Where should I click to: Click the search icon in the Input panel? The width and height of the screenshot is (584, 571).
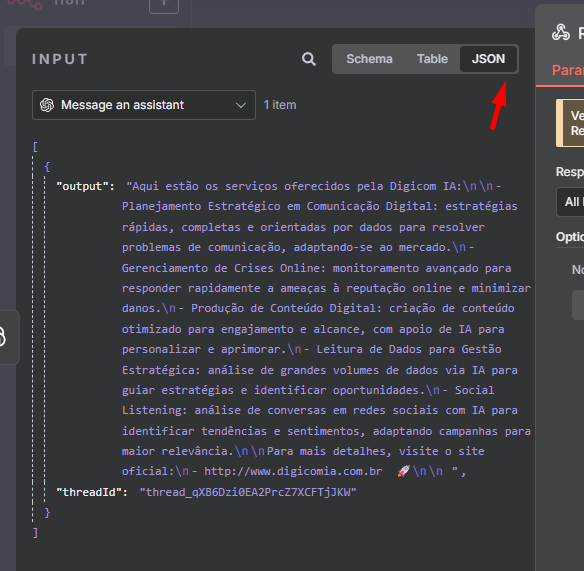pos(308,59)
